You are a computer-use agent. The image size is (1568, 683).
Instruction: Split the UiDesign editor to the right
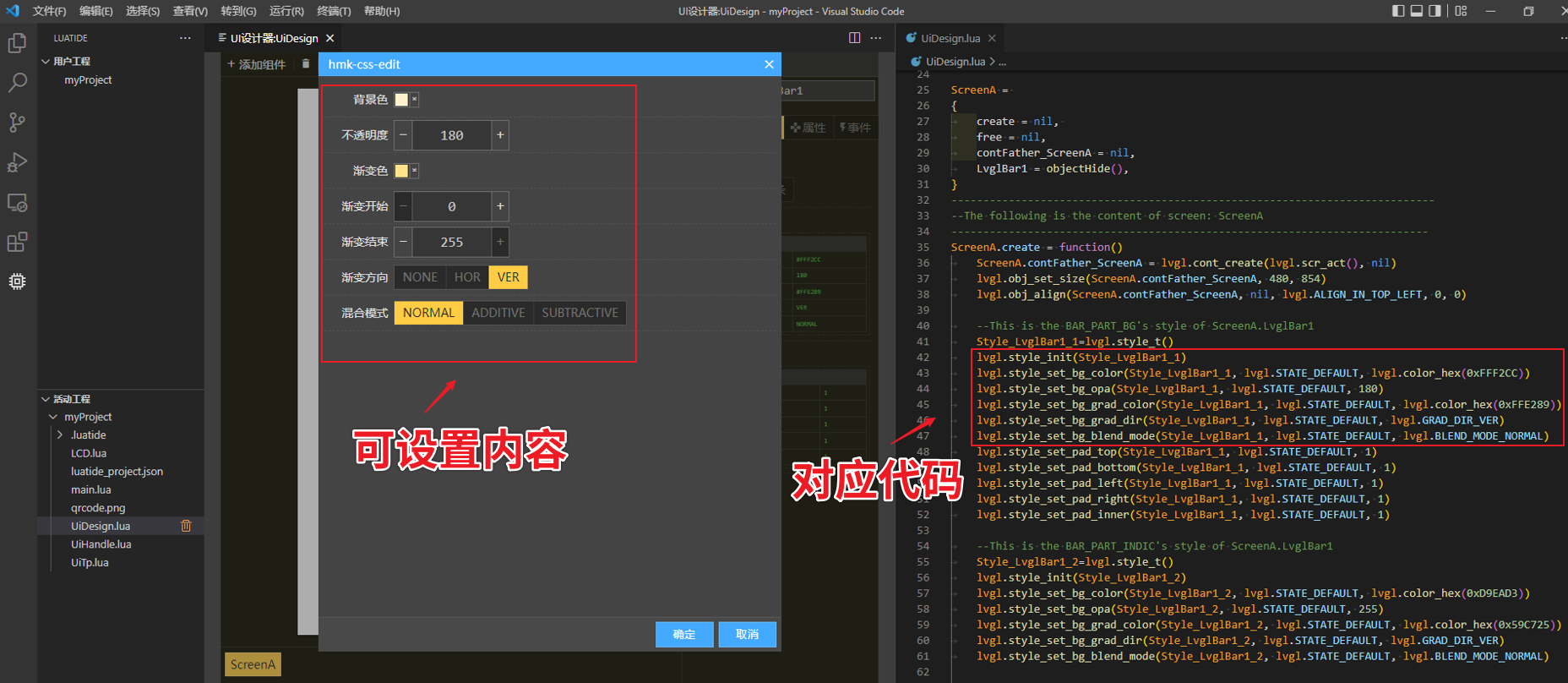854,38
